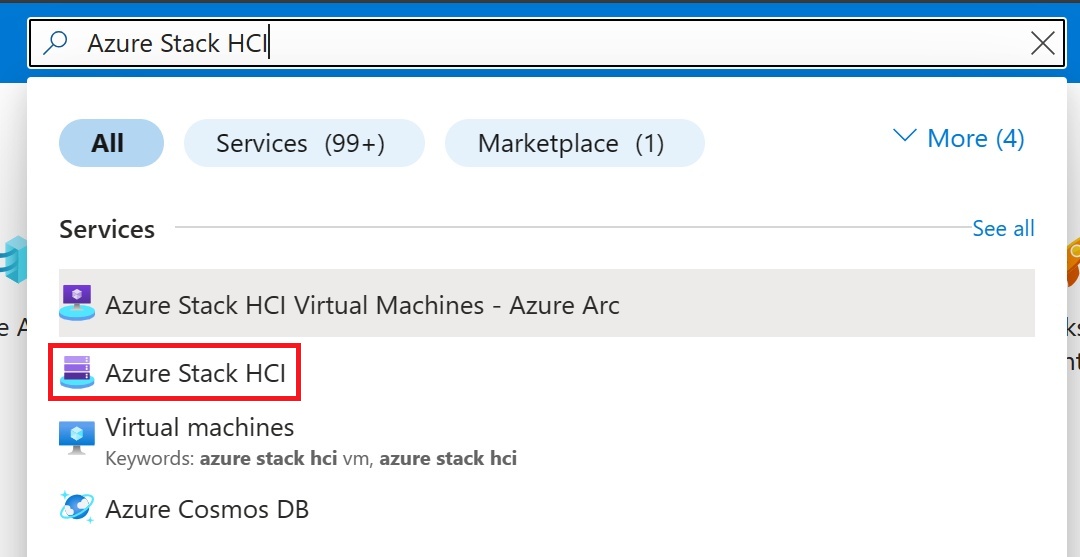Select the All filter pill
The height and width of the screenshot is (557, 1080).
[x=112, y=143]
